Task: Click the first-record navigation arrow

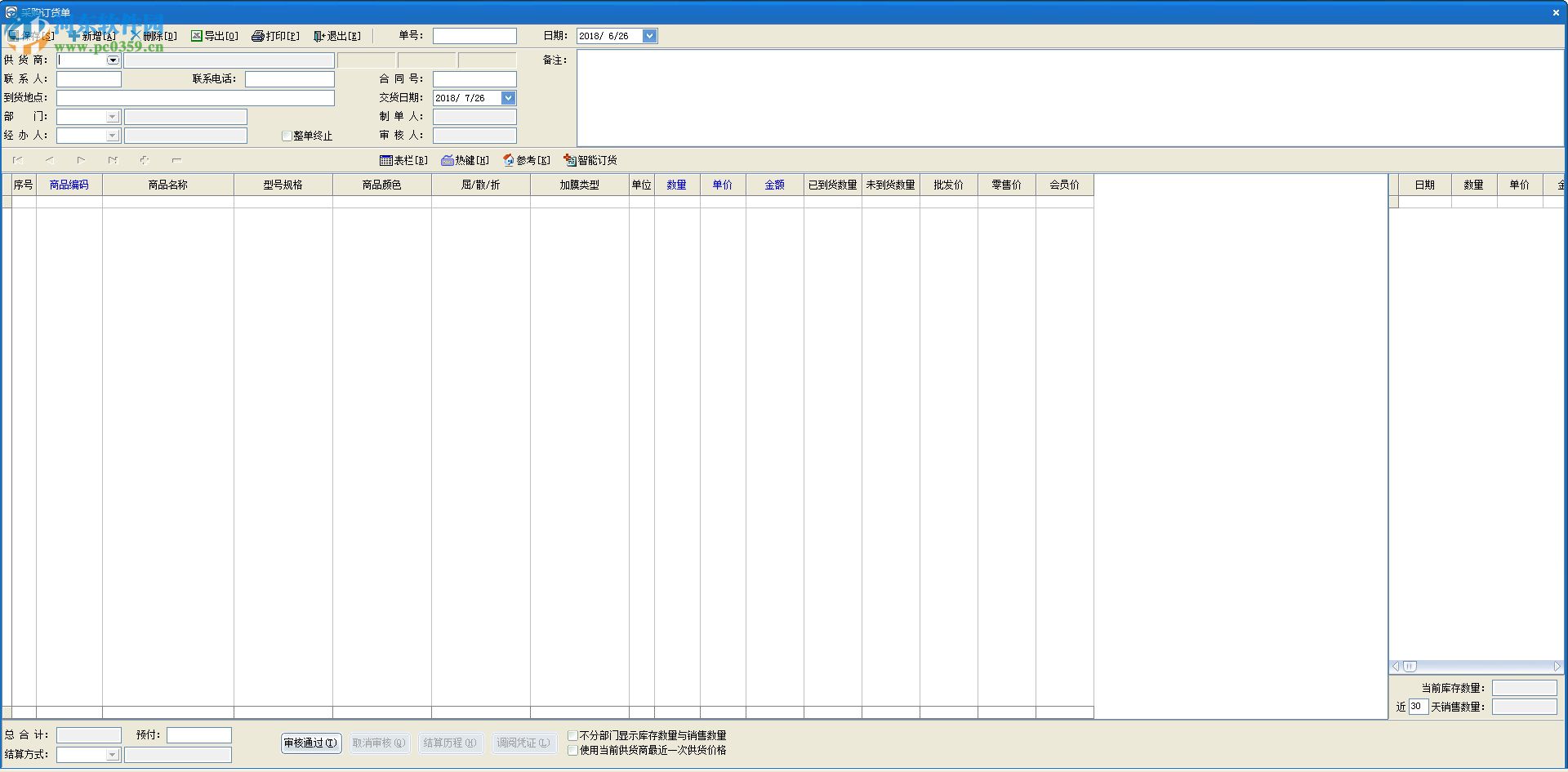Action: [x=17, y=160]
